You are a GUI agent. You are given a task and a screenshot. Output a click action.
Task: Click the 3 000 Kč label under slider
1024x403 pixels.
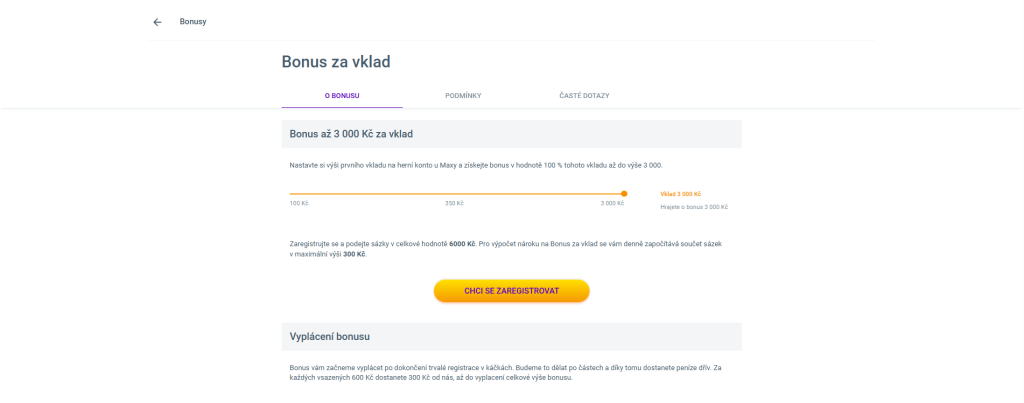pos(612,204)
